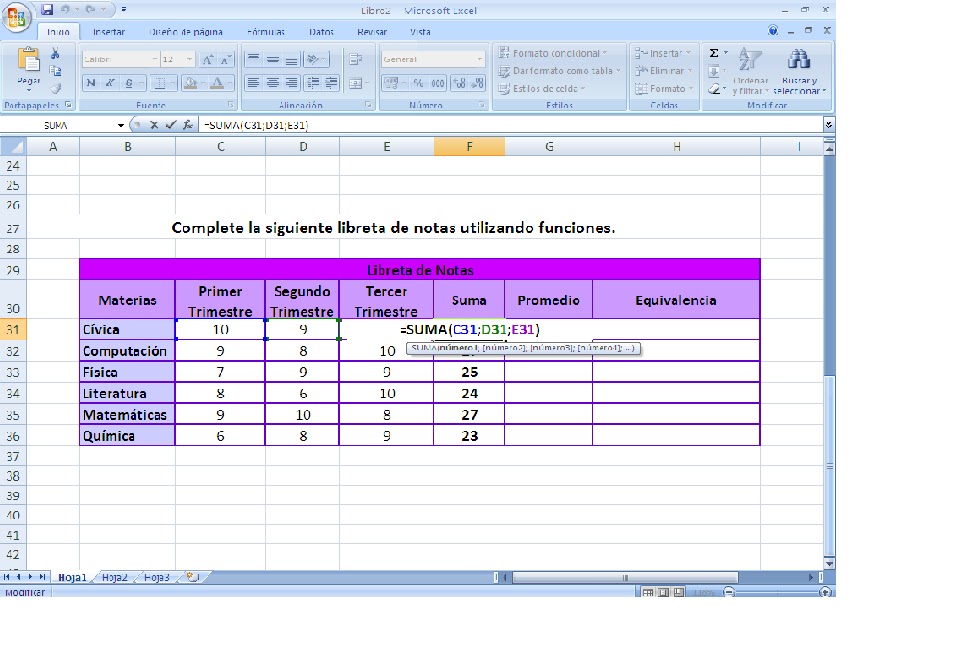Open the Autosuma (Σ) icon

click(x=712, y=51)
